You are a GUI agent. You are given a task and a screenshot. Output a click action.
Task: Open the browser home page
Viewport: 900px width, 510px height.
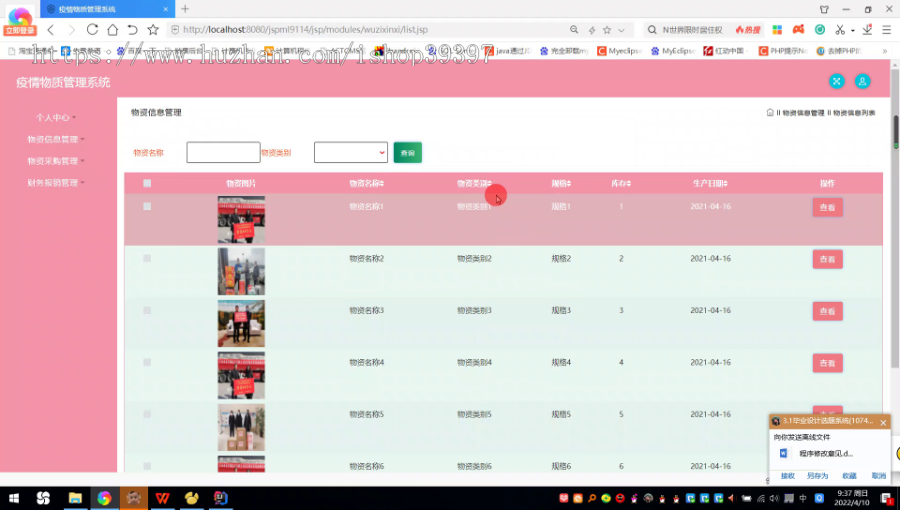112,30
